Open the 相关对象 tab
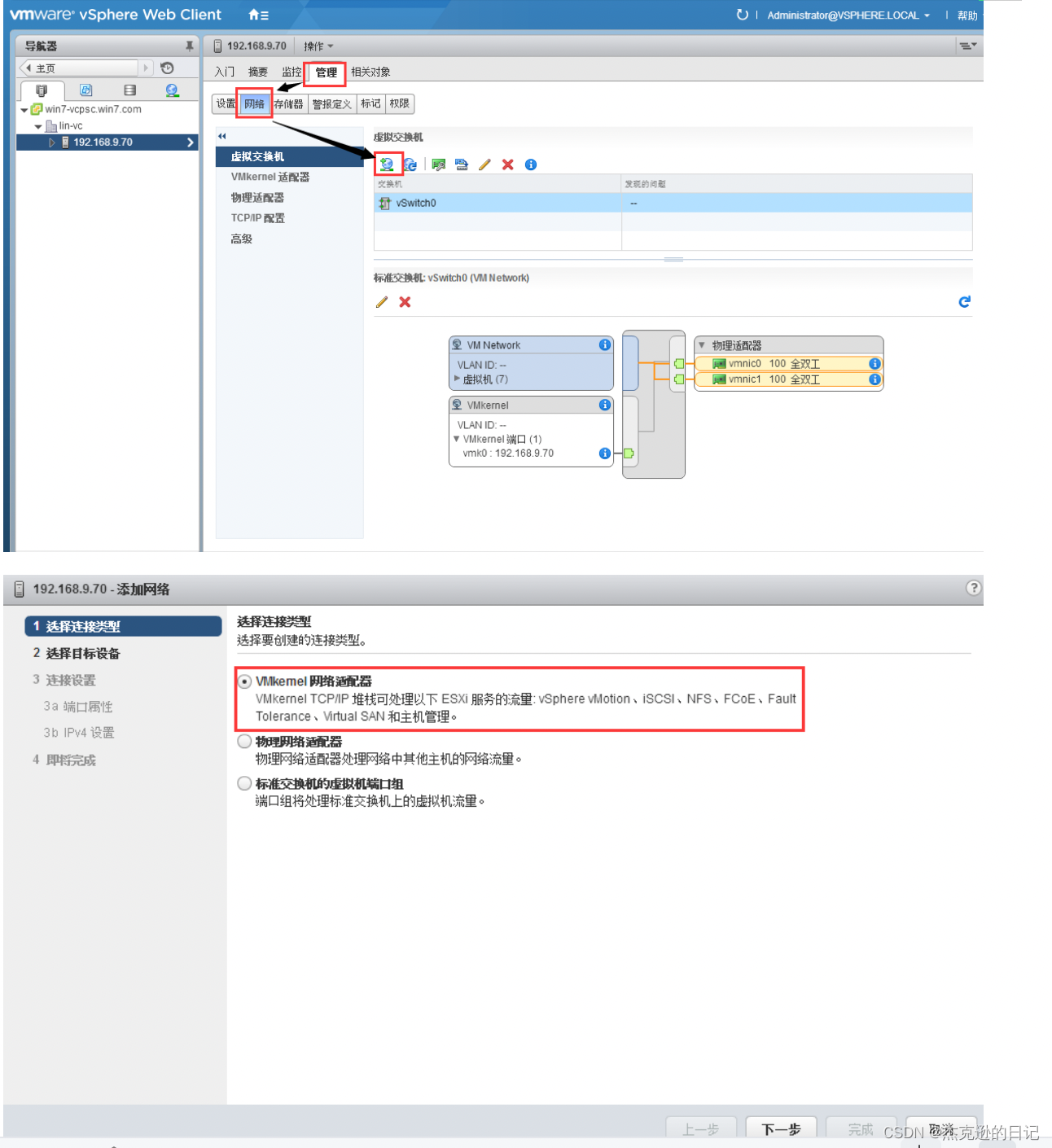 [x=370, y=72]
